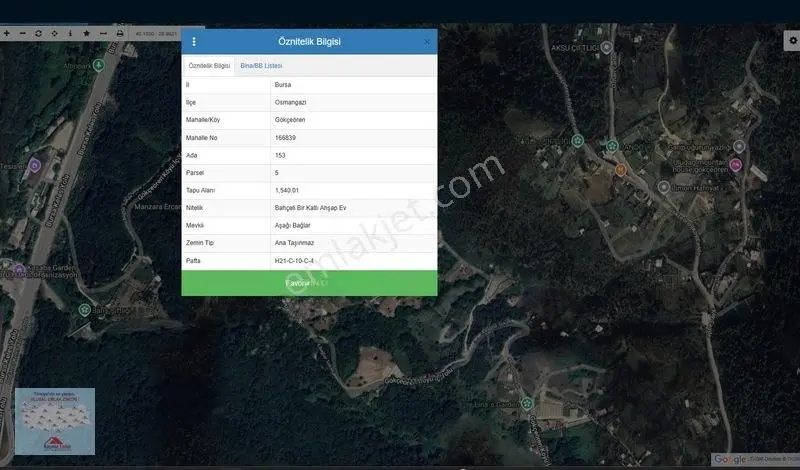Switch to the Öznitelik Bilgisi tab
The image size is (800, 470).
[x=209, y=66]
